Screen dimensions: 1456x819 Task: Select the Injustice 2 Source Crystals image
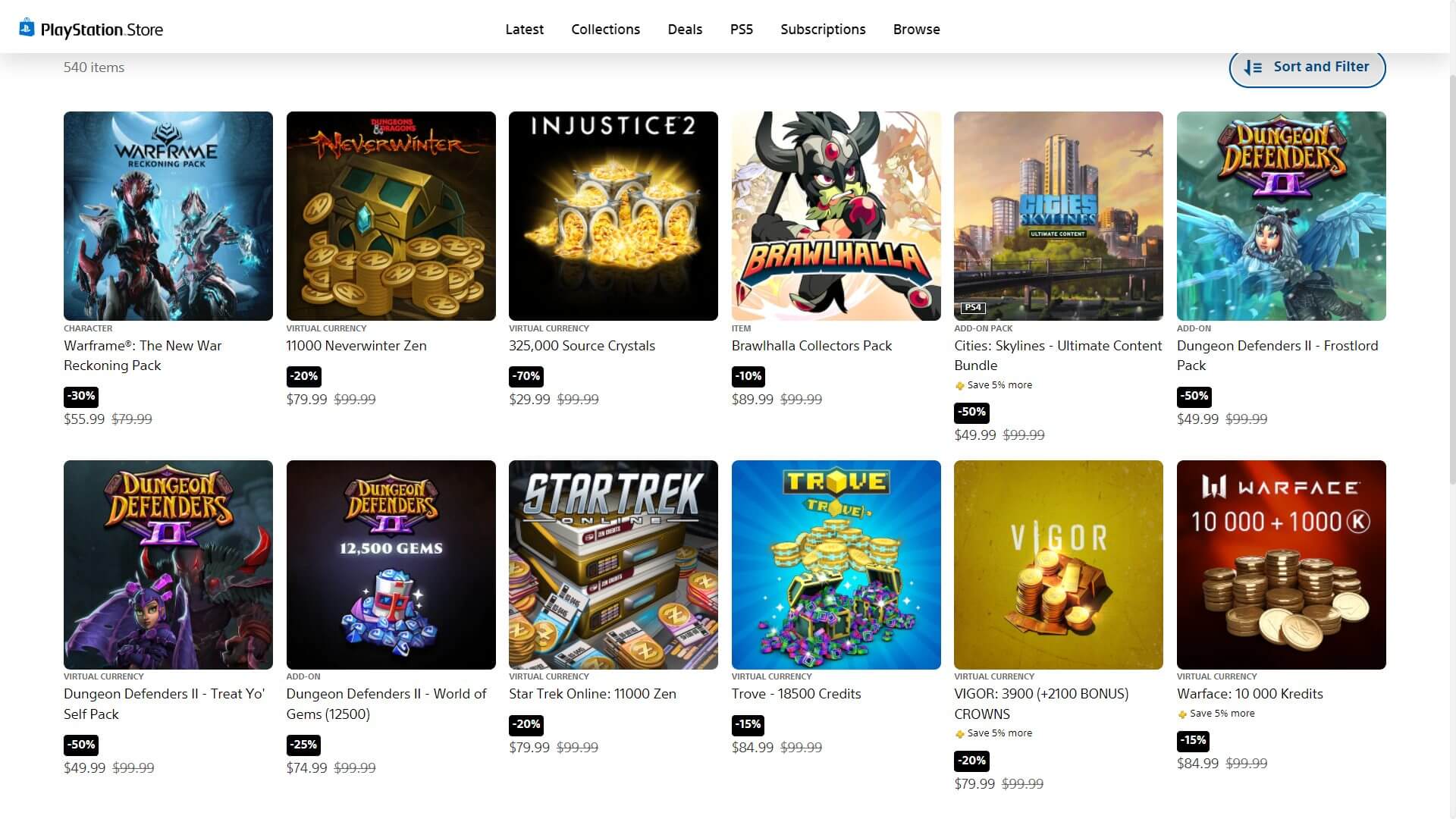pos(613,215)
